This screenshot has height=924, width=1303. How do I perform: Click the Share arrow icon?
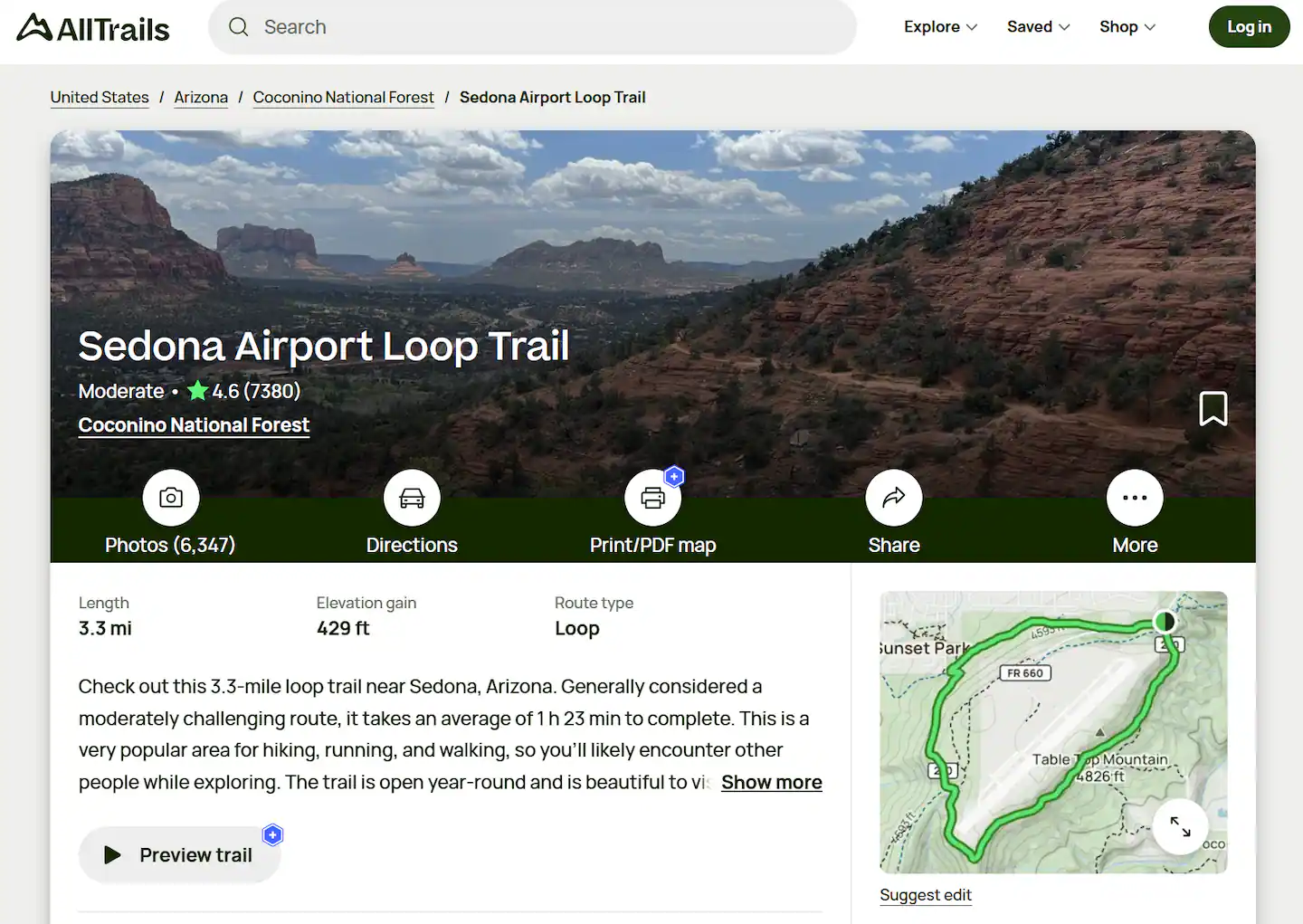coord(894,498)
